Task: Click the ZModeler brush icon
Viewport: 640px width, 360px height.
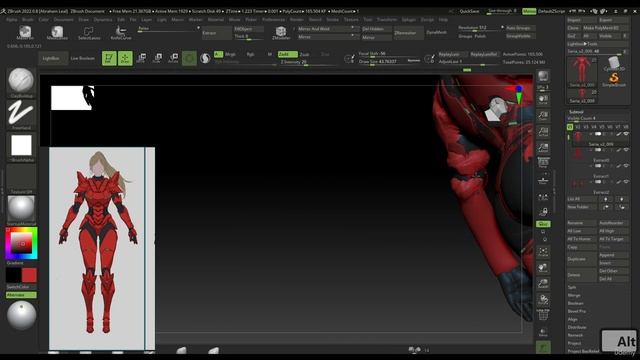Action: 281,32
